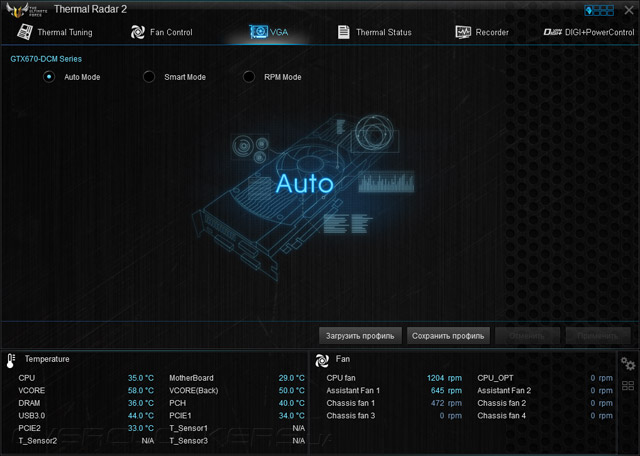Click the Thermal Radar 2 title text
640x456 pixels.
[90, 9]
